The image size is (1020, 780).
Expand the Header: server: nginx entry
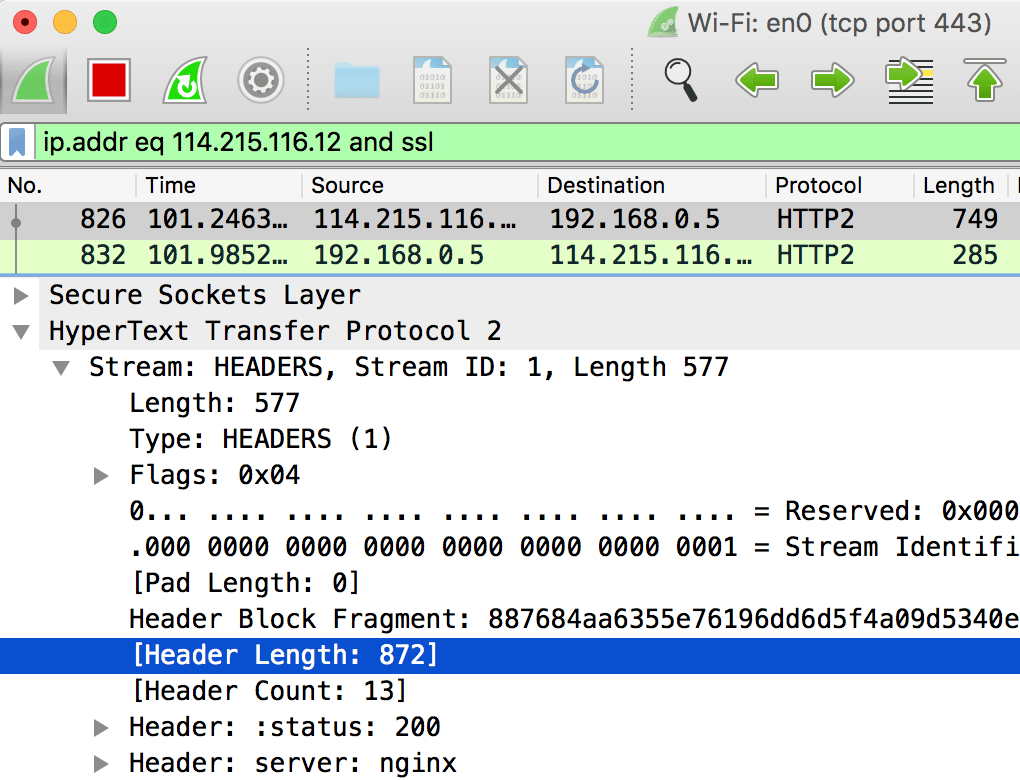pos(101,763)
